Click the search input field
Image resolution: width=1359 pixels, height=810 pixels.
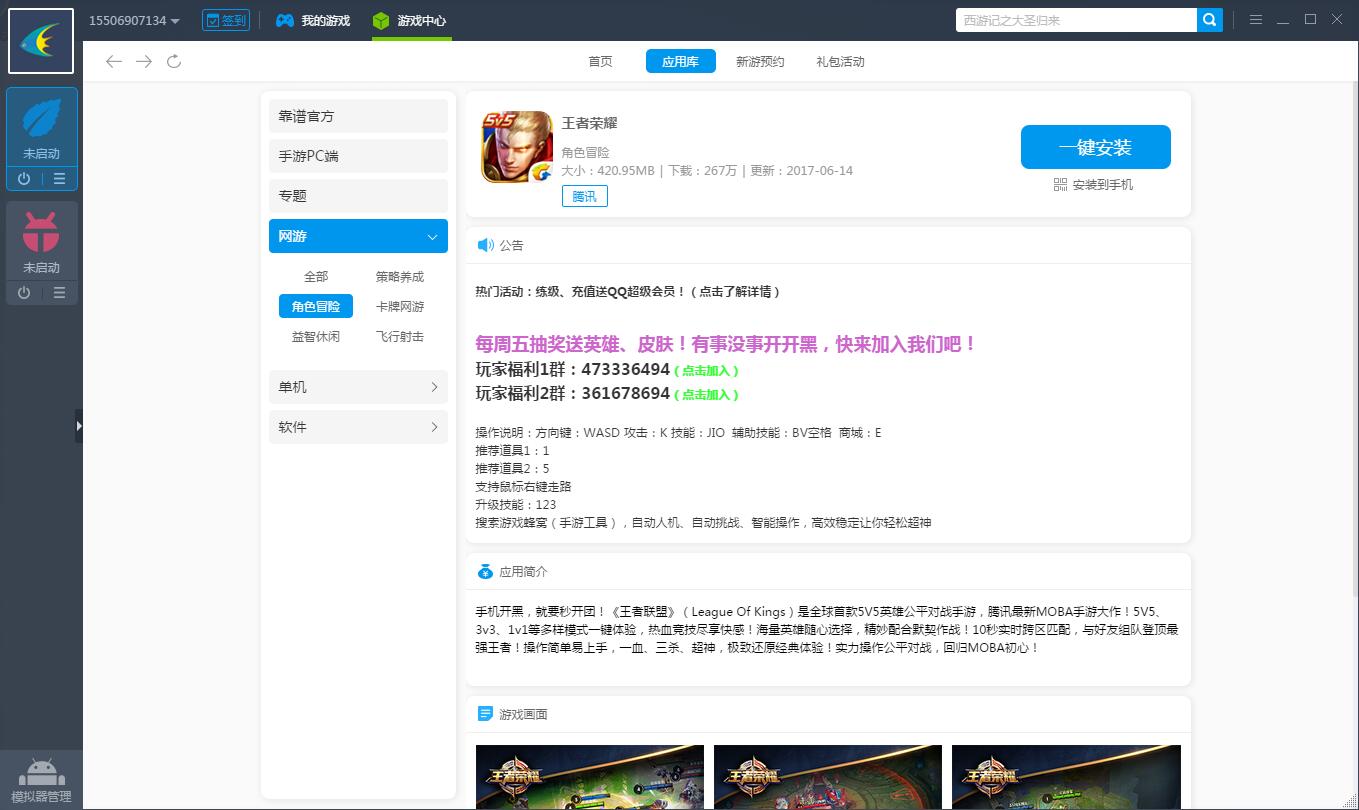pos(1076,20)
